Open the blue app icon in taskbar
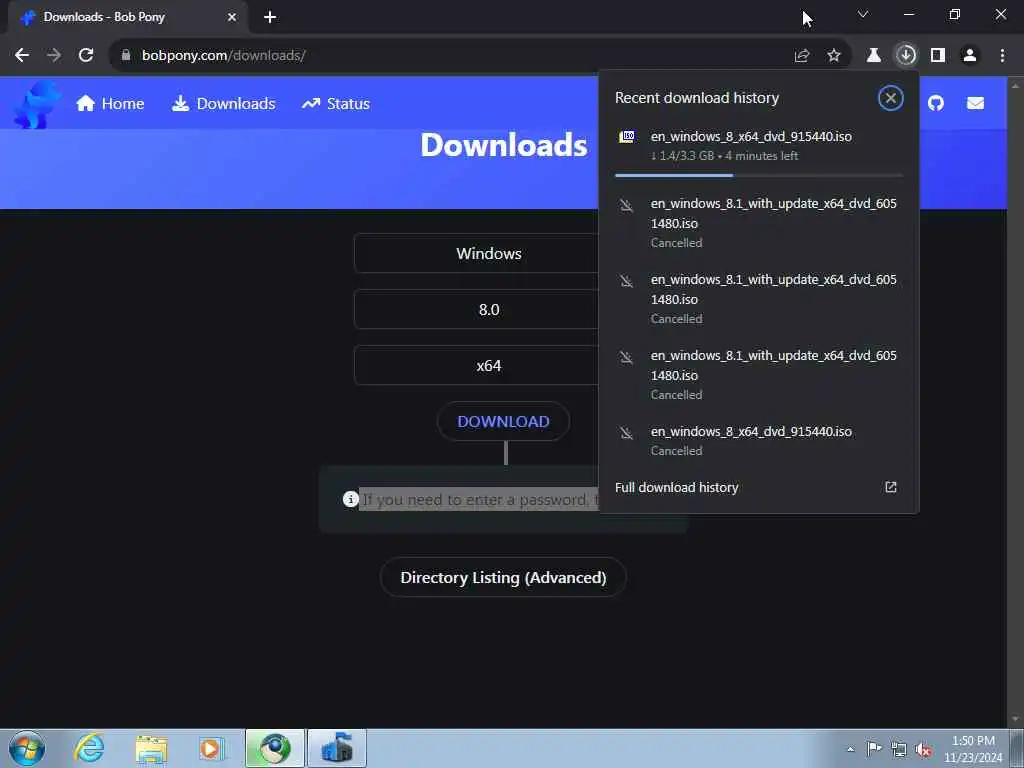The image size is (1024, 768). tap(337, 748)
